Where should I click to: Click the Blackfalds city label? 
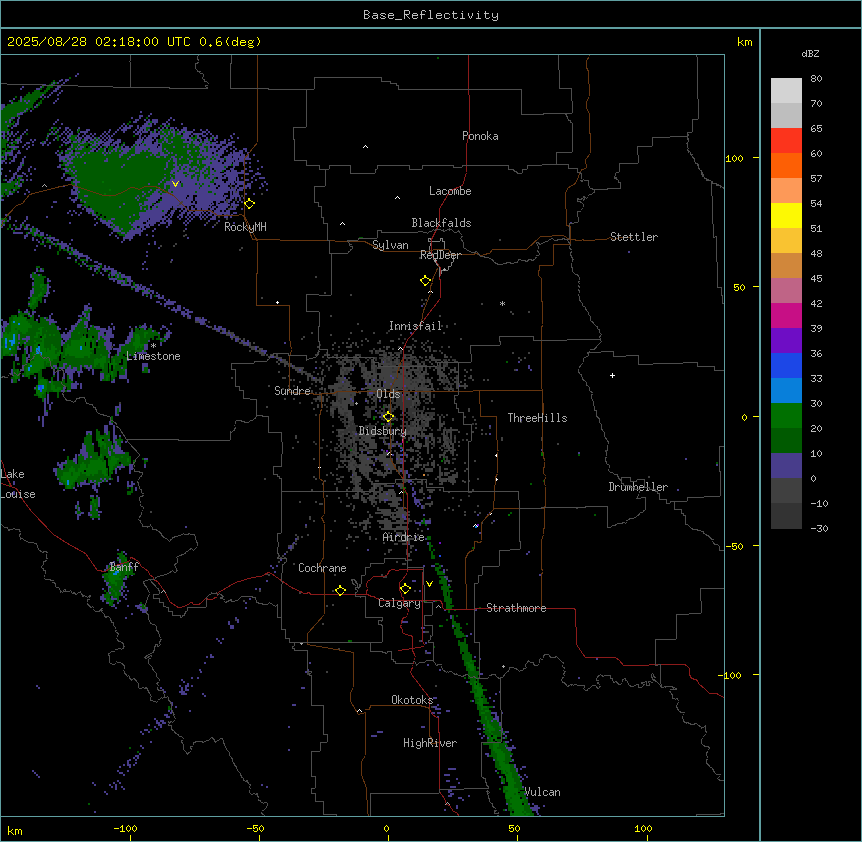[x=441, y=223]
